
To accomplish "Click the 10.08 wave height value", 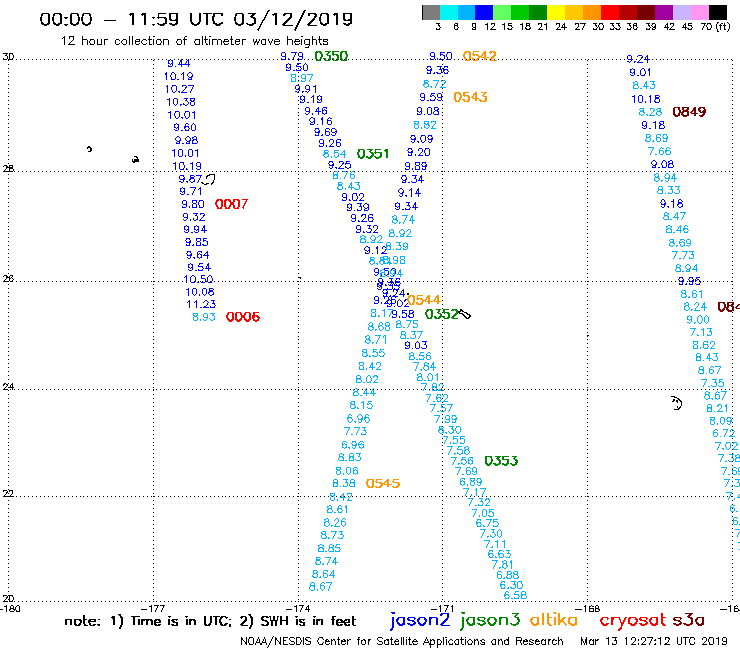I will click(200, 292).
